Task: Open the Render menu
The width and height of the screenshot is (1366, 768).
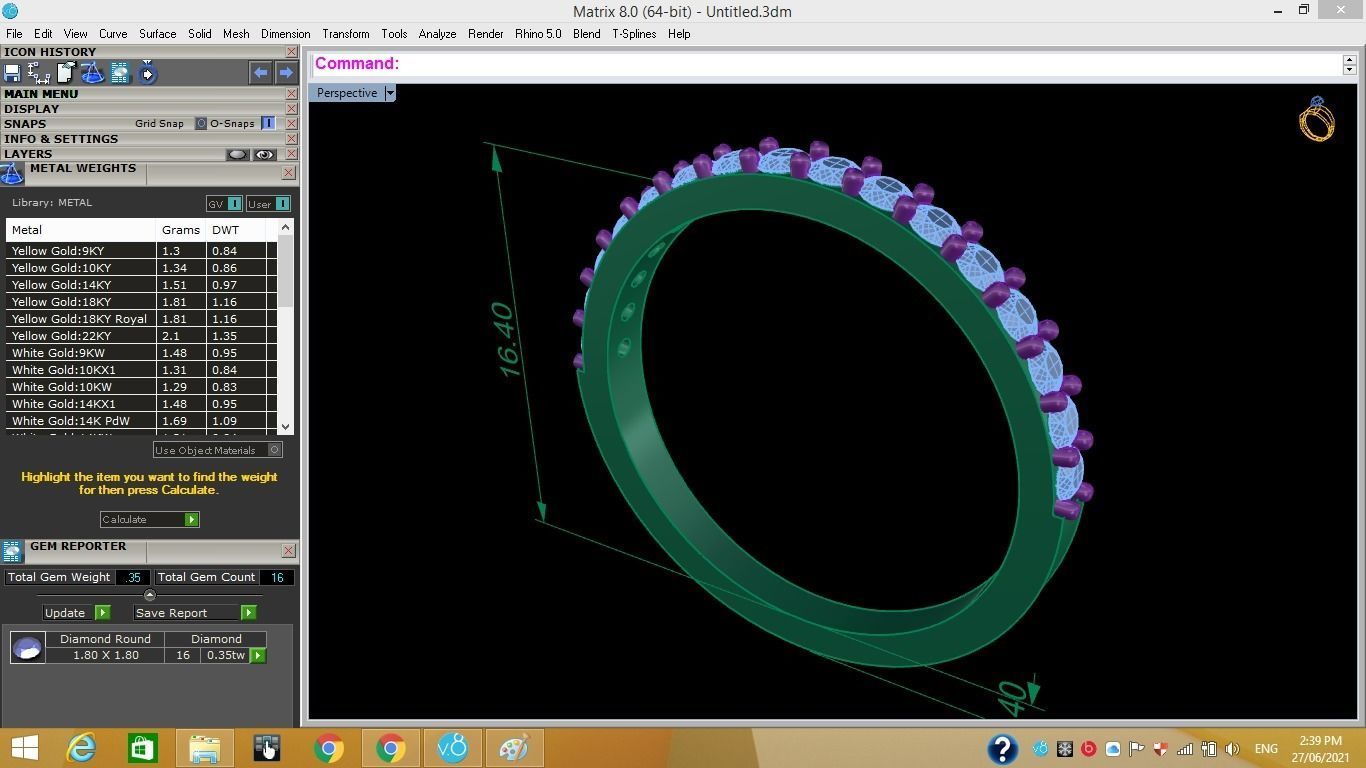Action: (x=486, y=34)
